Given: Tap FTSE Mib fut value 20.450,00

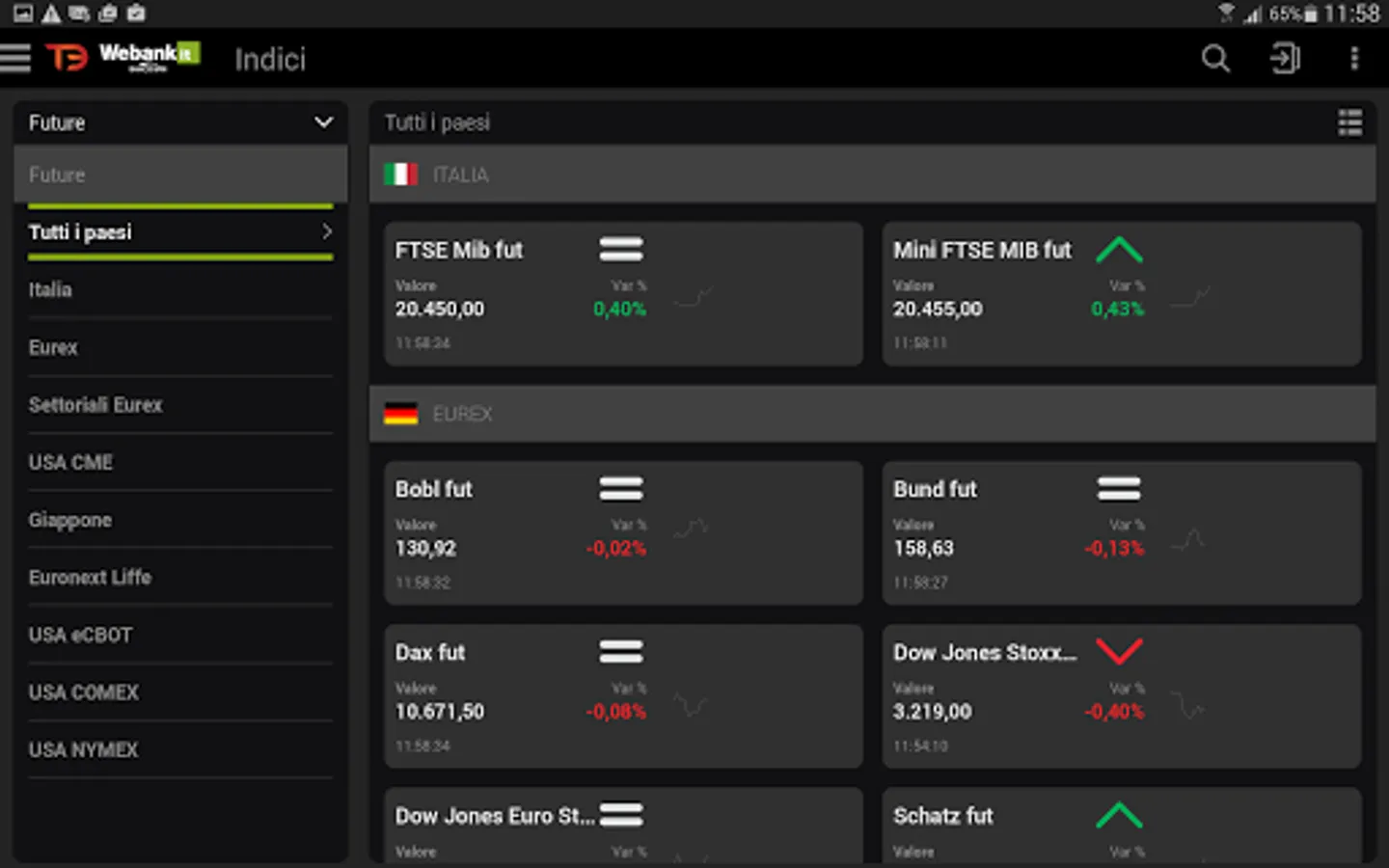Looking at the screenshot, I should [440, 309].
